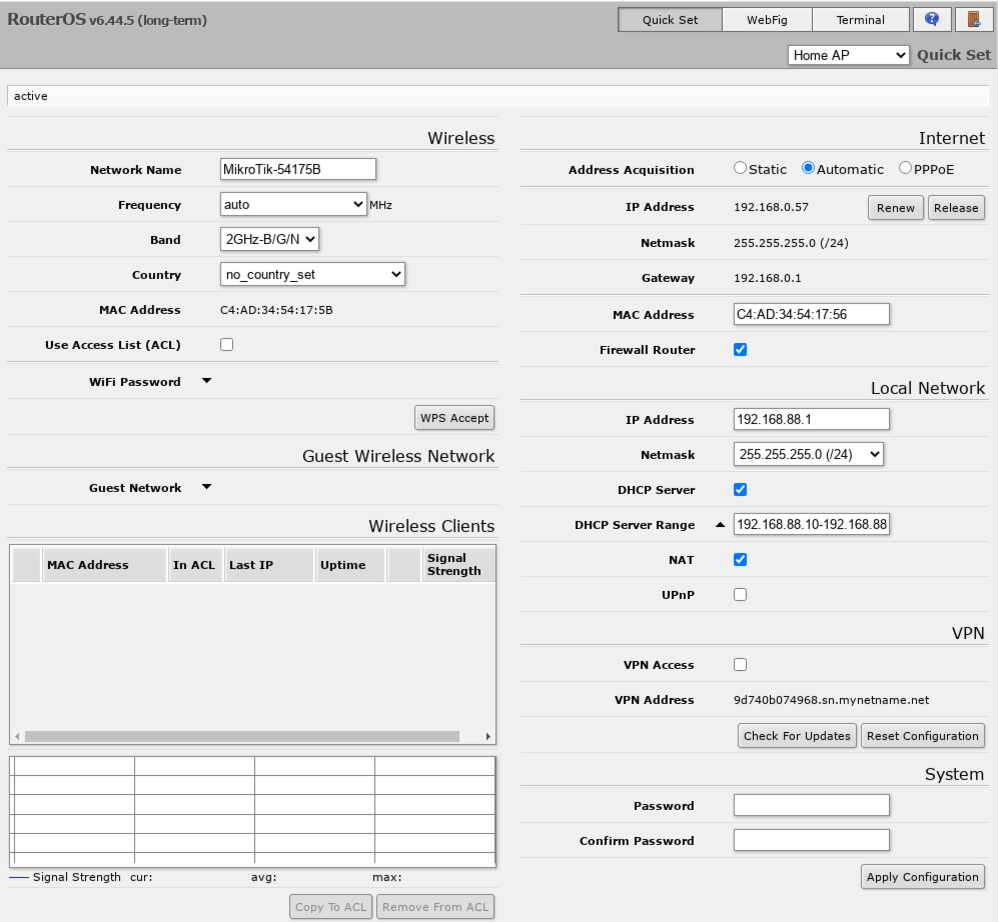Click the RouterOS v6.44.5 title text
This screenshot has width=998, height=922.
107,20
